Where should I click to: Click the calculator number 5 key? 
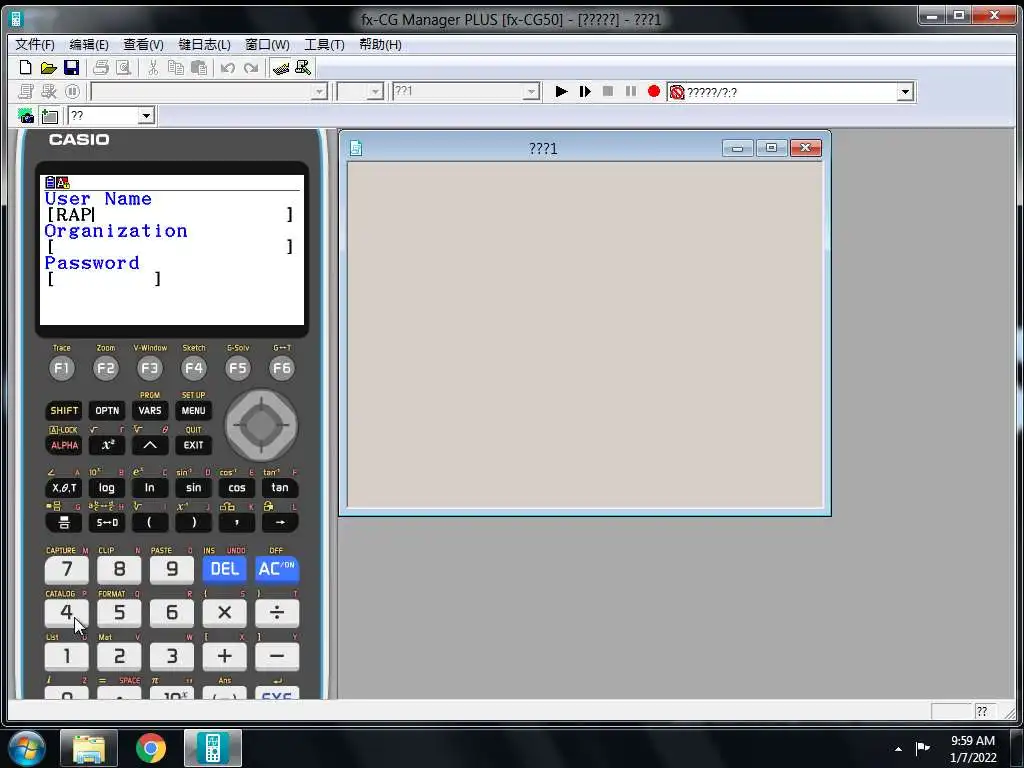[x=119, y=613]
